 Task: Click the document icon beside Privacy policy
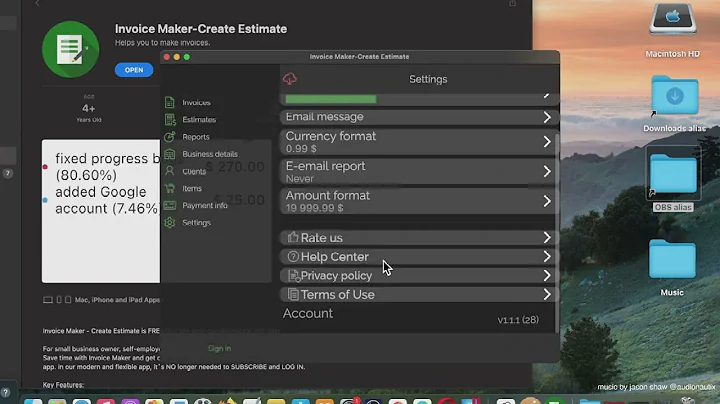293,275
